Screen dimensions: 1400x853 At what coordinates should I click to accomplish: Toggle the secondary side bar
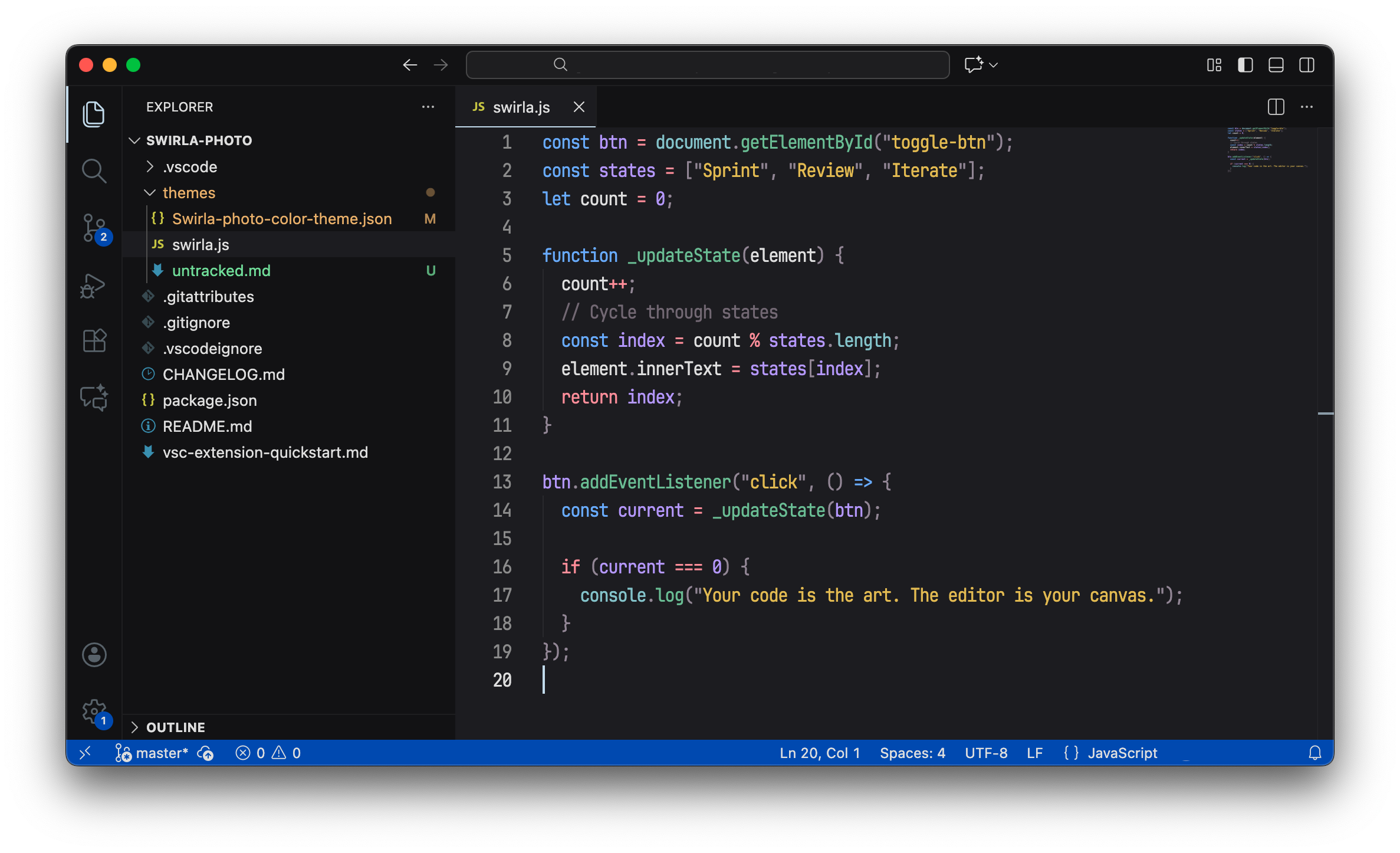(1306, 65)
